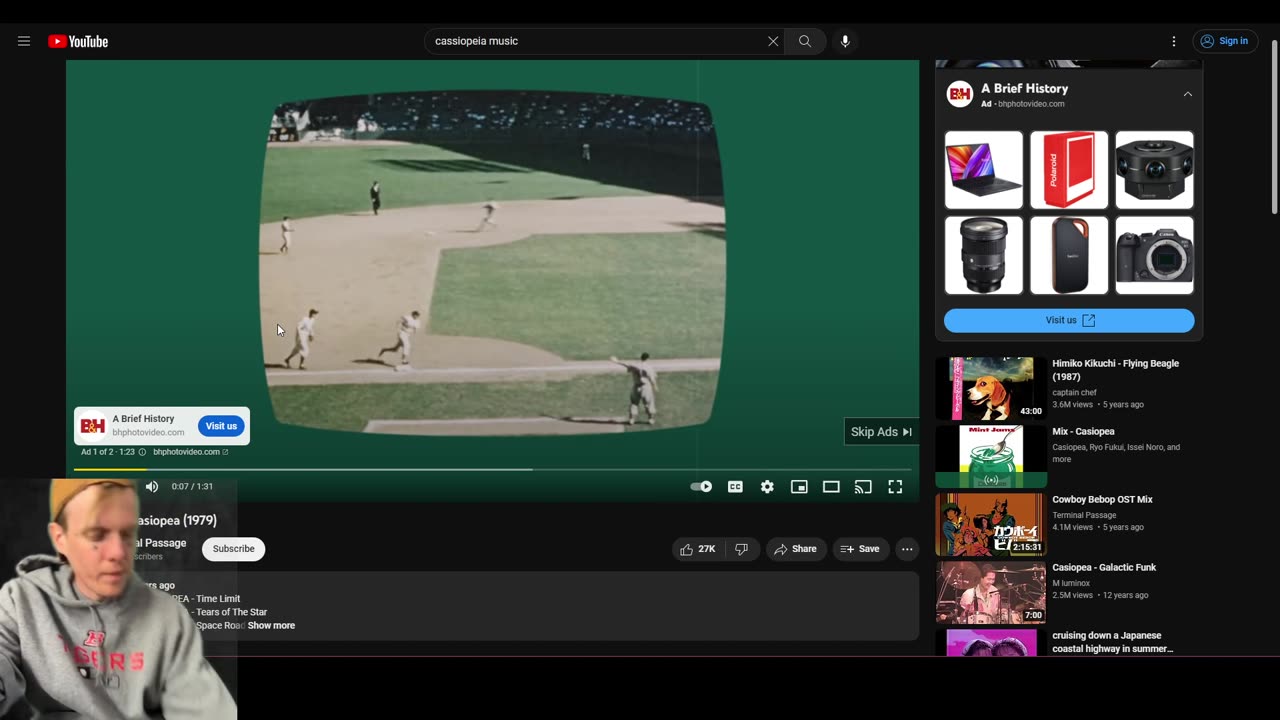Open the Cowboy Bebop OST Mix thumbnail

point(991,524)
